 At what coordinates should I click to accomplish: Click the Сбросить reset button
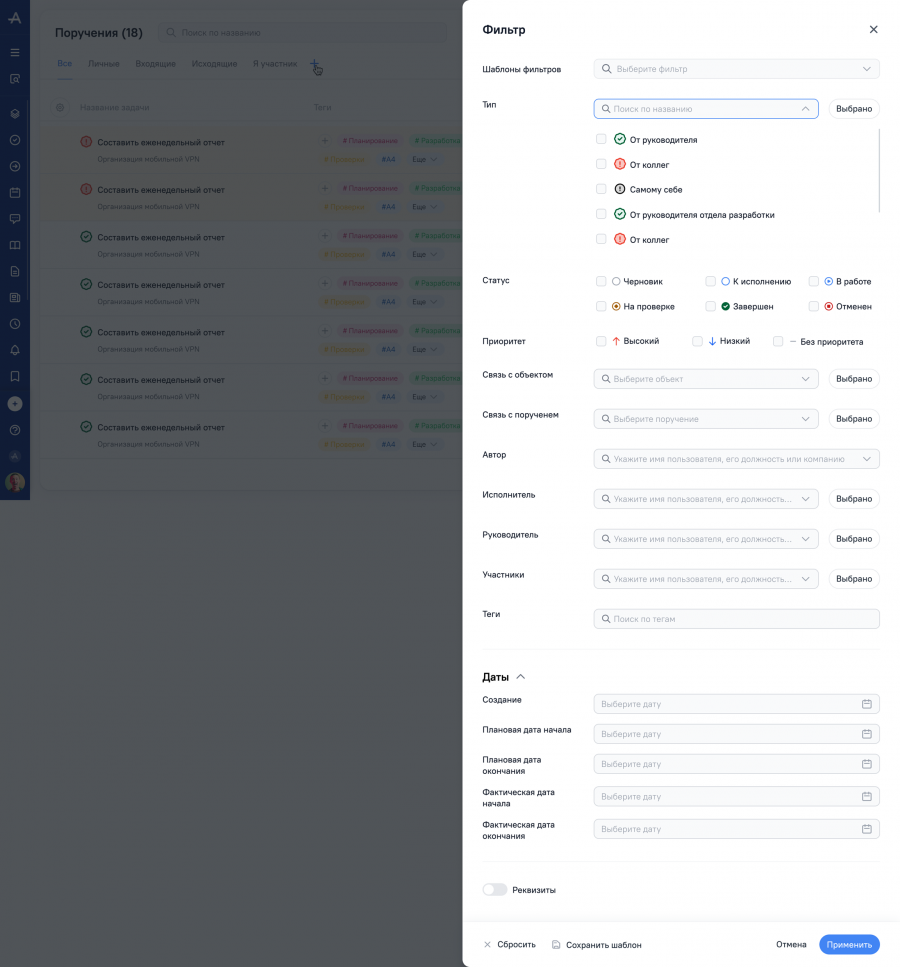[509, 945]
